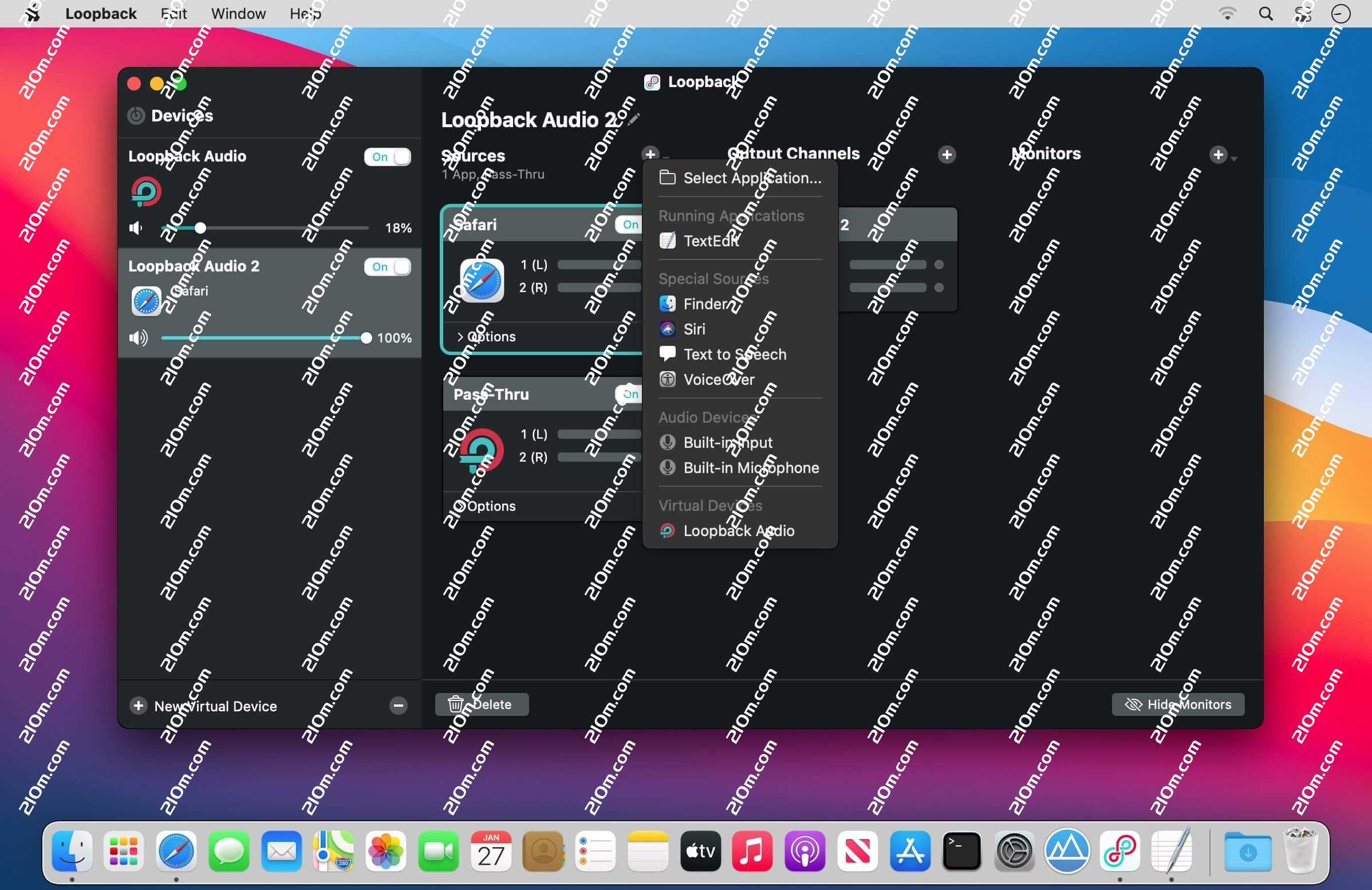Image resolution: width=1372 pixels, height=890 pixels.
Task: Open Podcasts from the Dock
Action: tap(805, 851)
